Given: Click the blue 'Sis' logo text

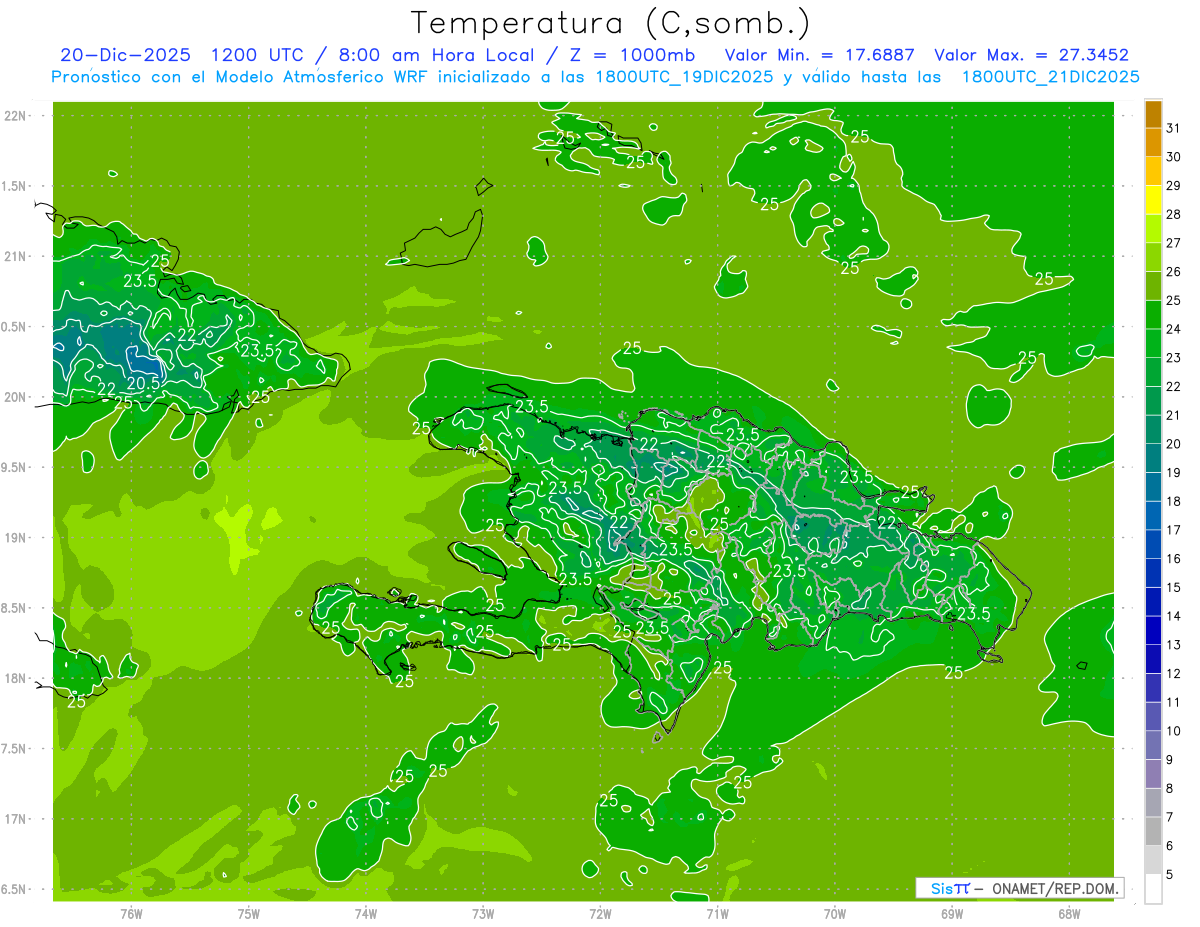Looking at the screenshot, I should [x=941, y=888].
